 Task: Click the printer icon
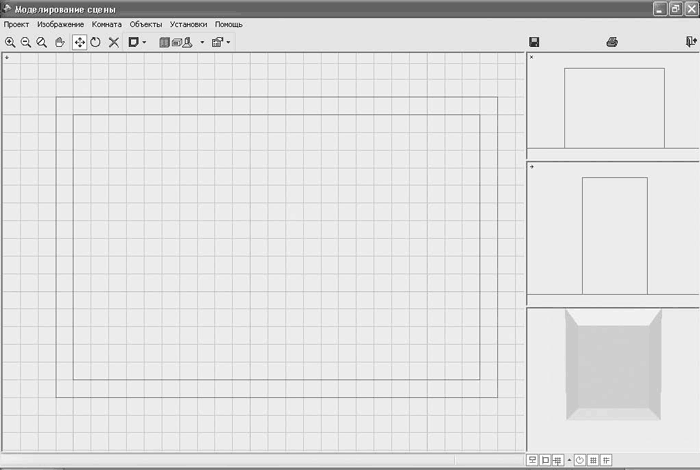click(x=612, y=42)
